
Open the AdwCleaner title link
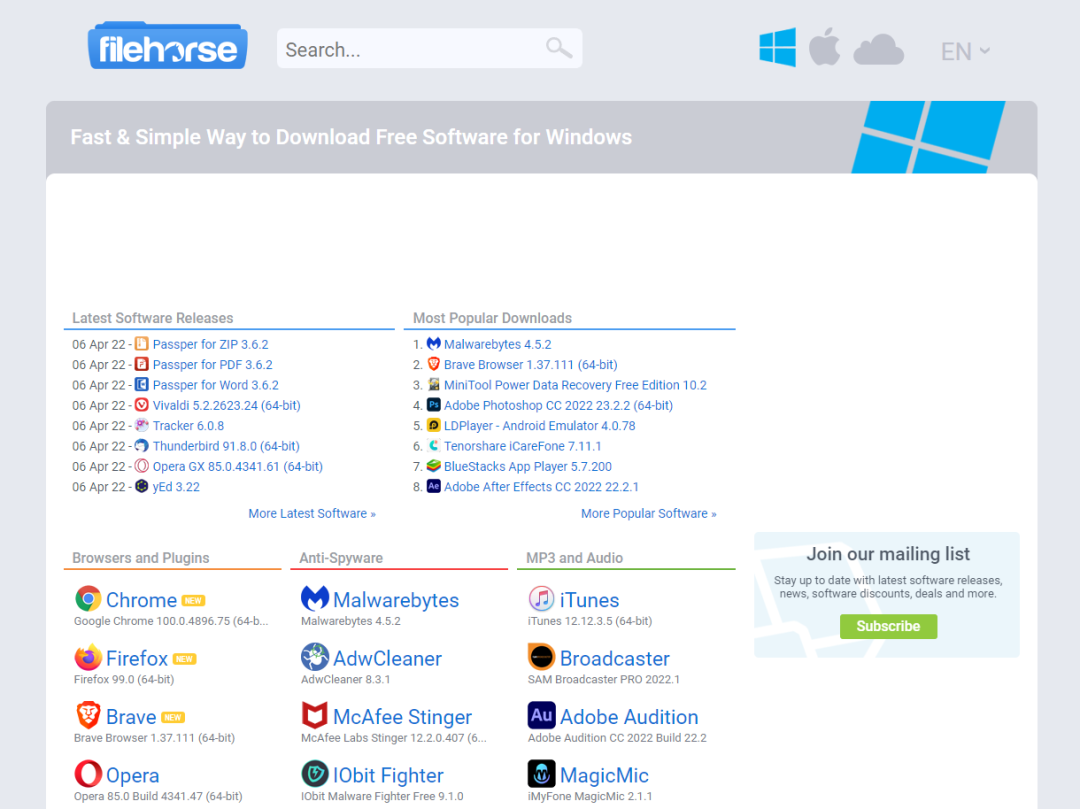(387, 658)
